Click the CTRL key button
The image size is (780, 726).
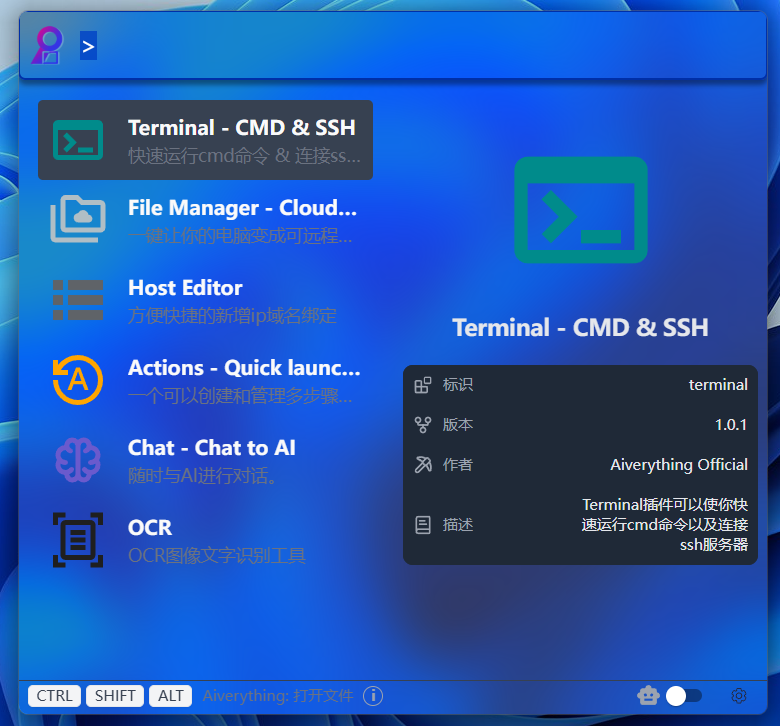(x=54, y=696)
